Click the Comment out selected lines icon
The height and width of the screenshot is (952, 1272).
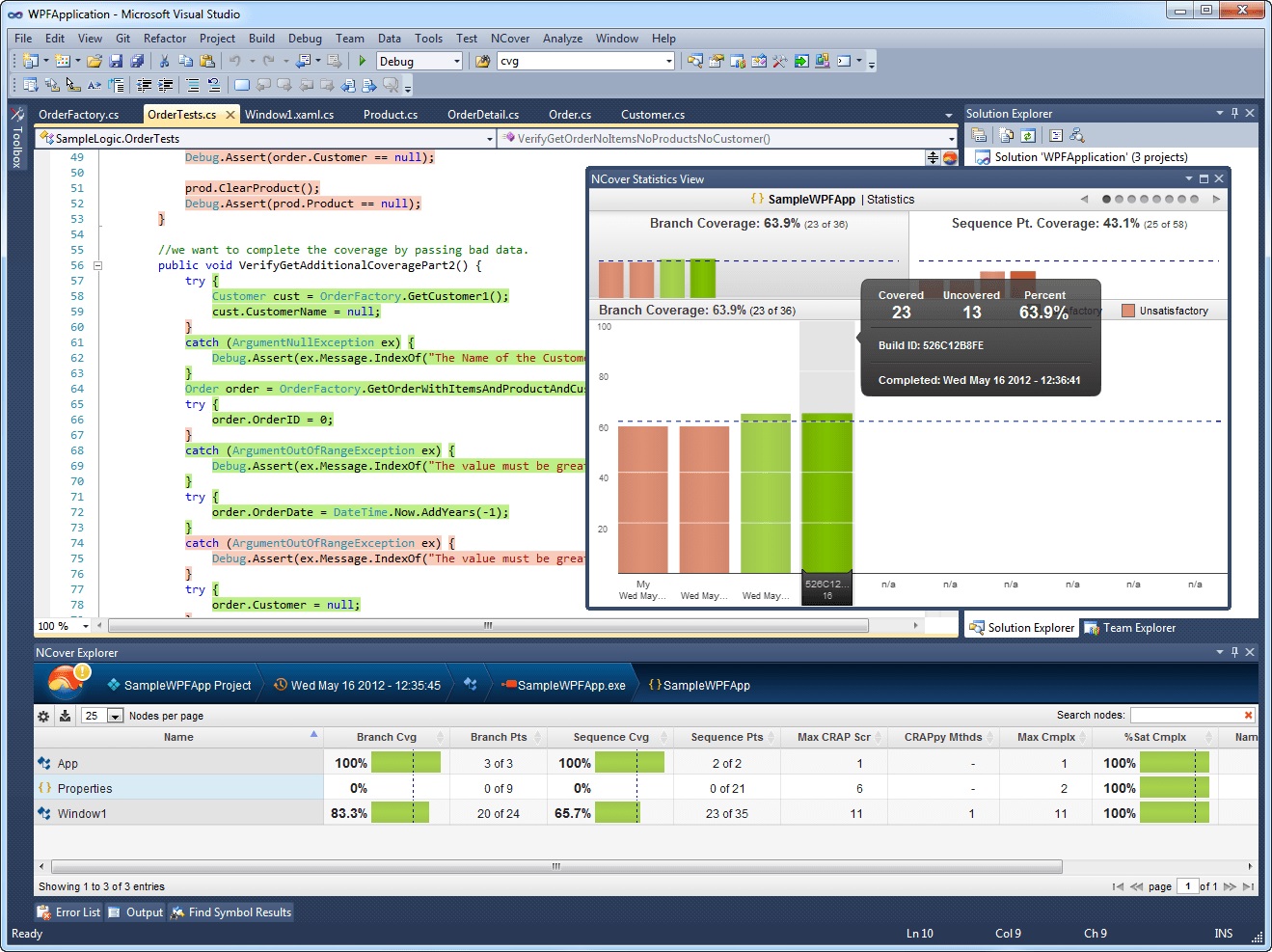point(193,85)
